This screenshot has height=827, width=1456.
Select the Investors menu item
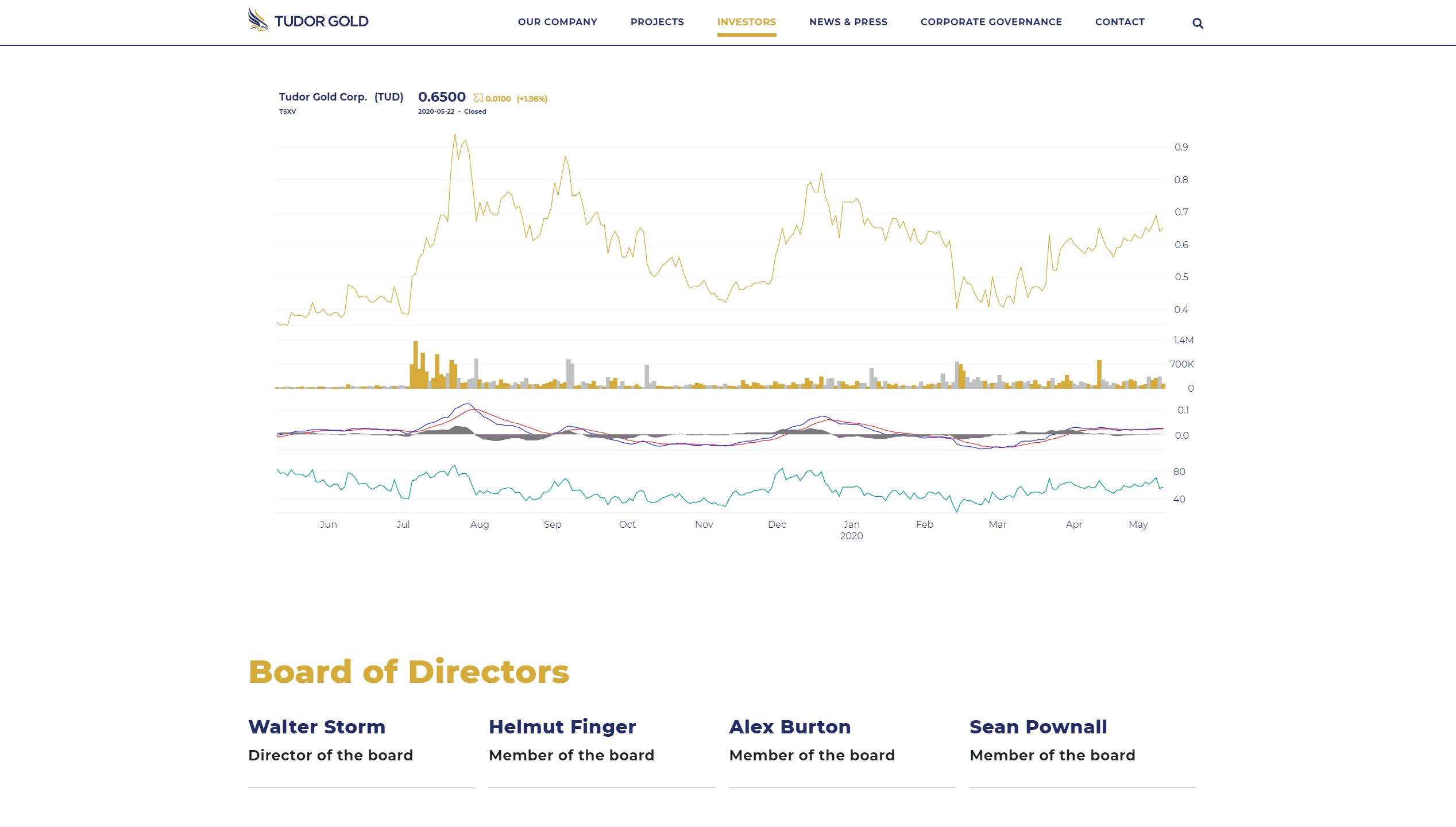[x=746, y=22]
